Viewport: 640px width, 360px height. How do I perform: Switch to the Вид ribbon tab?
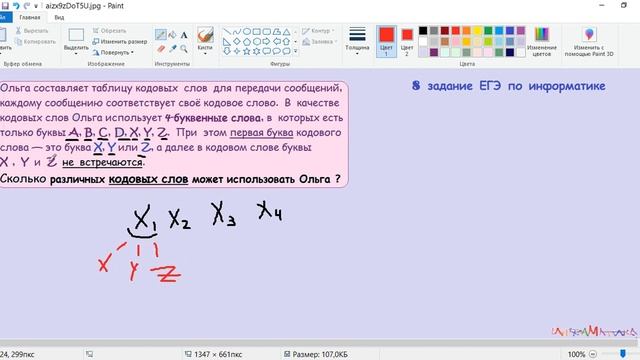59,18
